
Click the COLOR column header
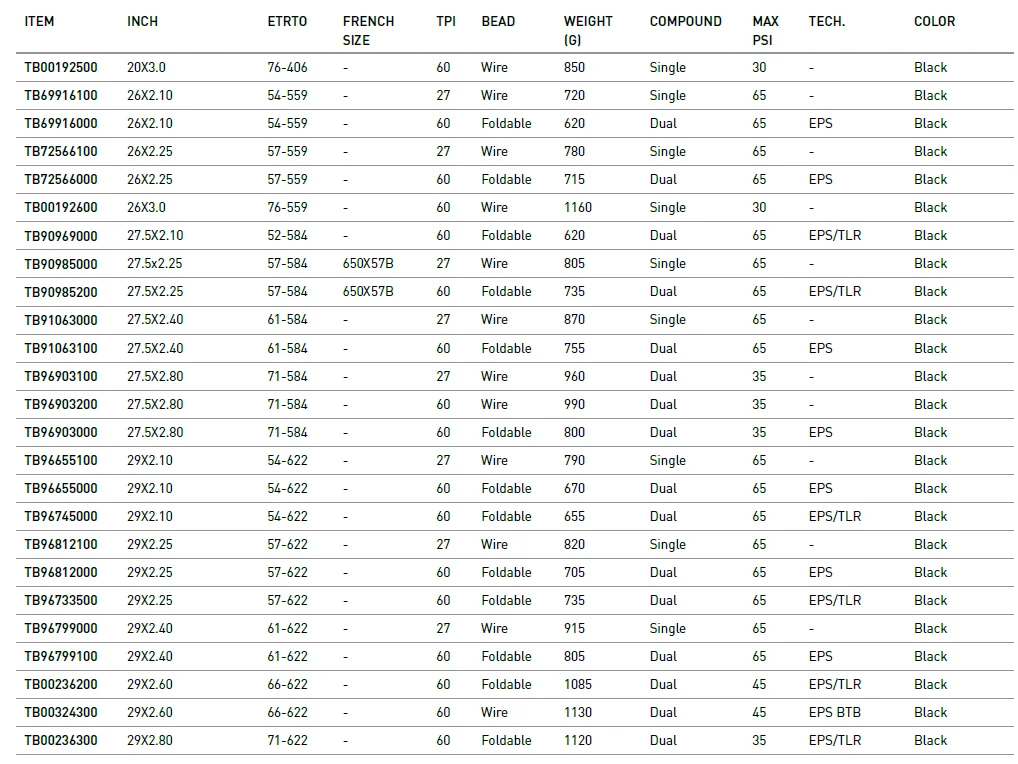(934, 21)
